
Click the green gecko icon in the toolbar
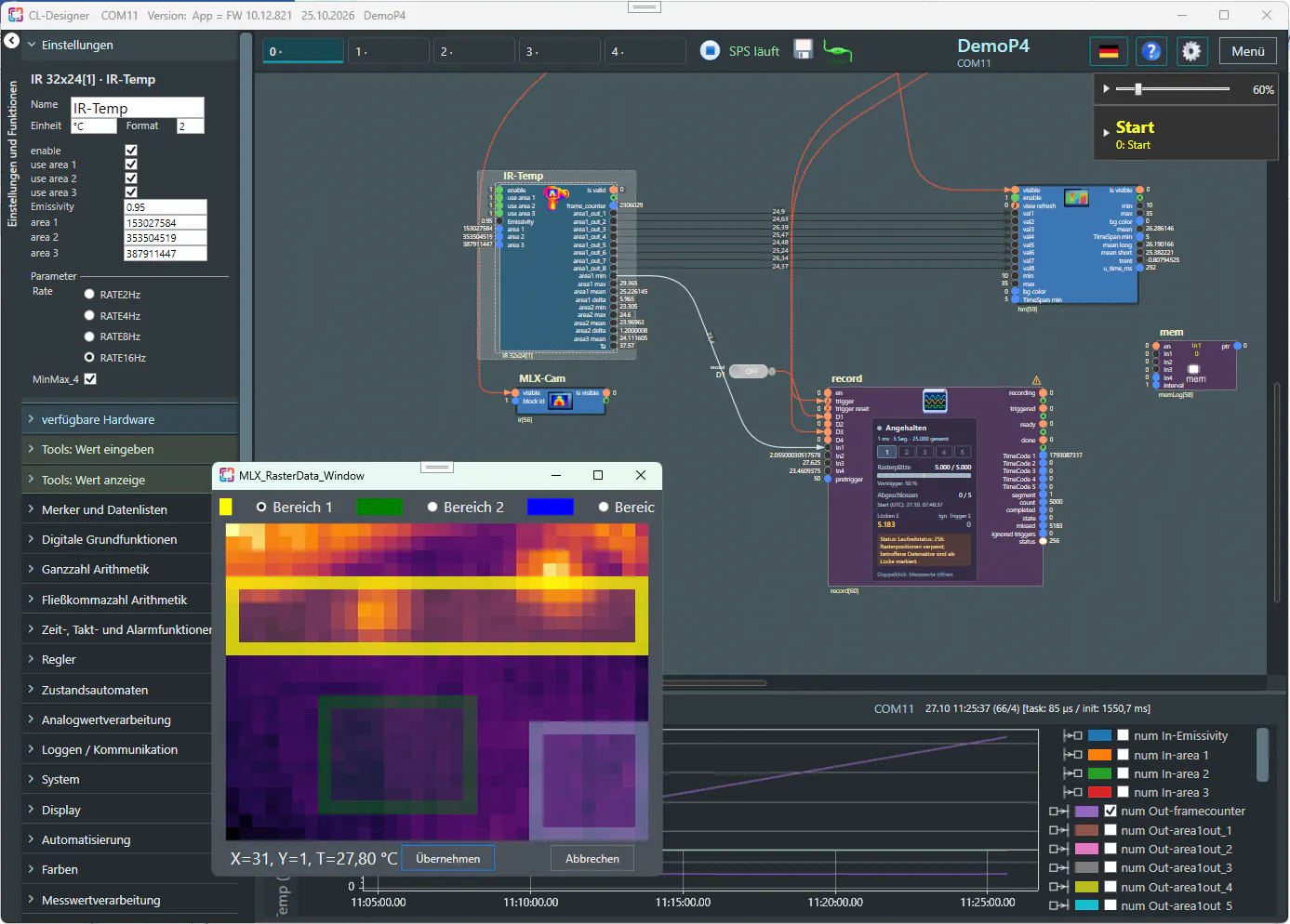tap(837, 51)
